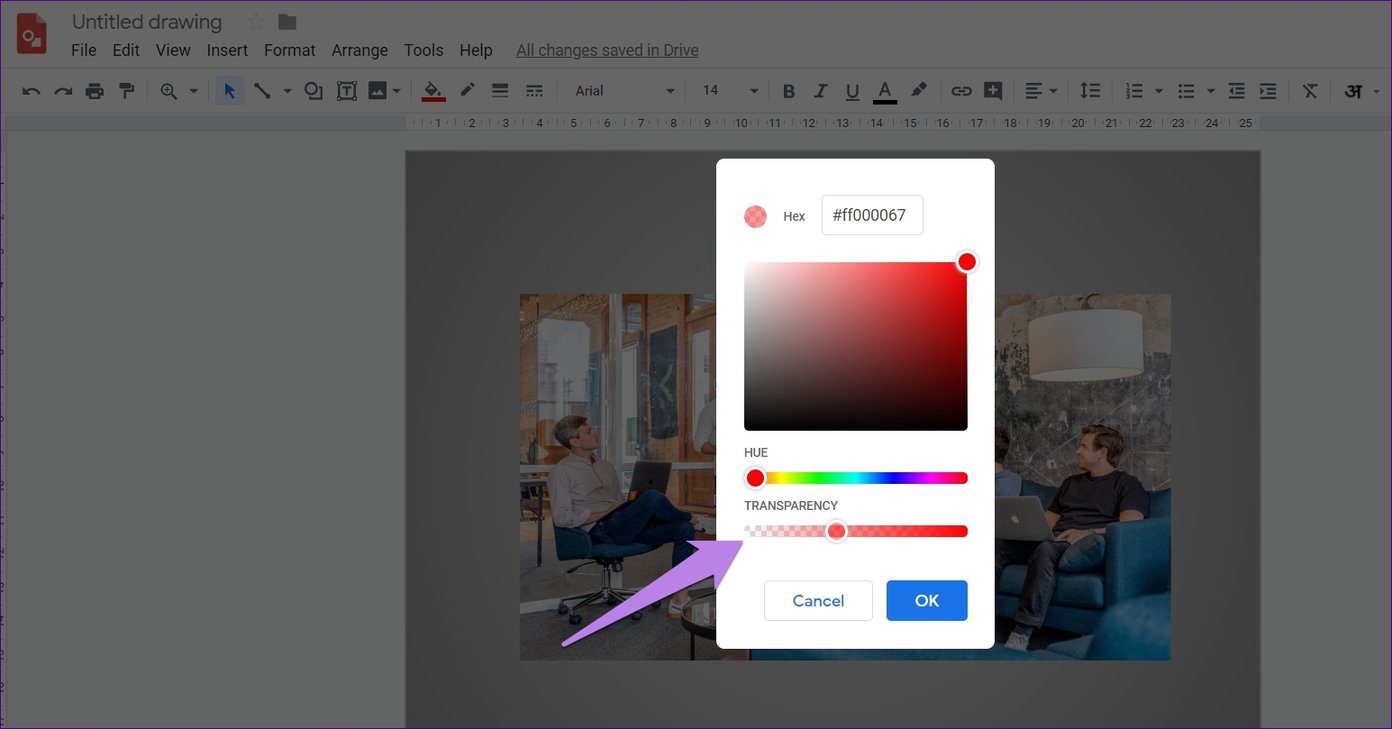The width and height of the screenshot is (1392, 729).
Task: Click the Undo icon in the toolbar
Action: tap(31, 91)
